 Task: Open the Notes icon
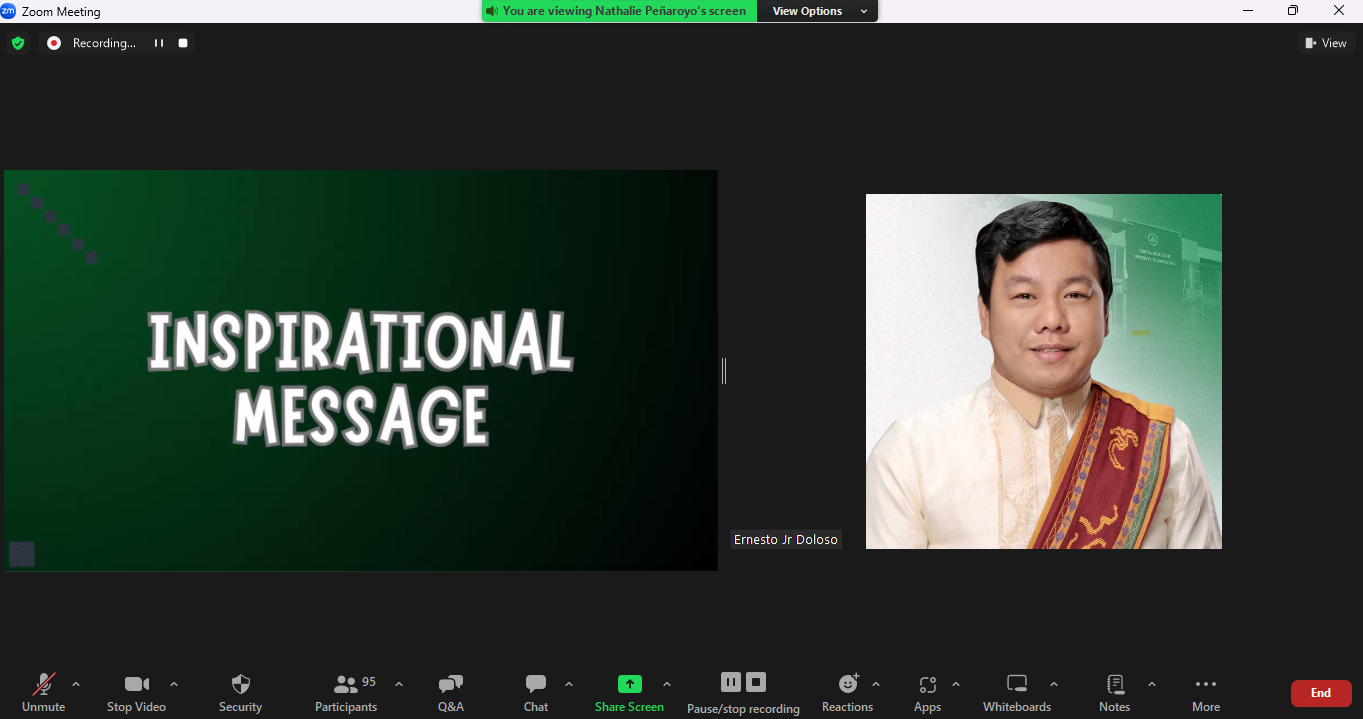click(1115, 685)
